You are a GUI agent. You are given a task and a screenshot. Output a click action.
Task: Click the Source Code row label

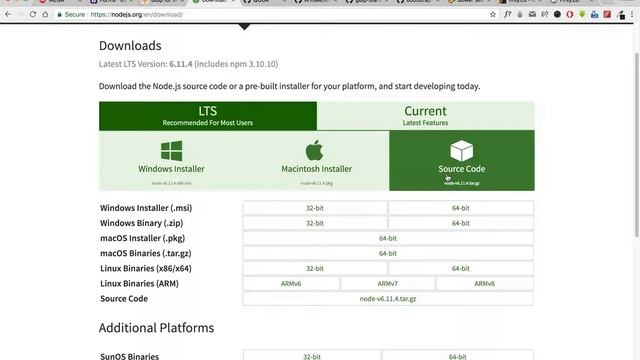click(124, 299)
